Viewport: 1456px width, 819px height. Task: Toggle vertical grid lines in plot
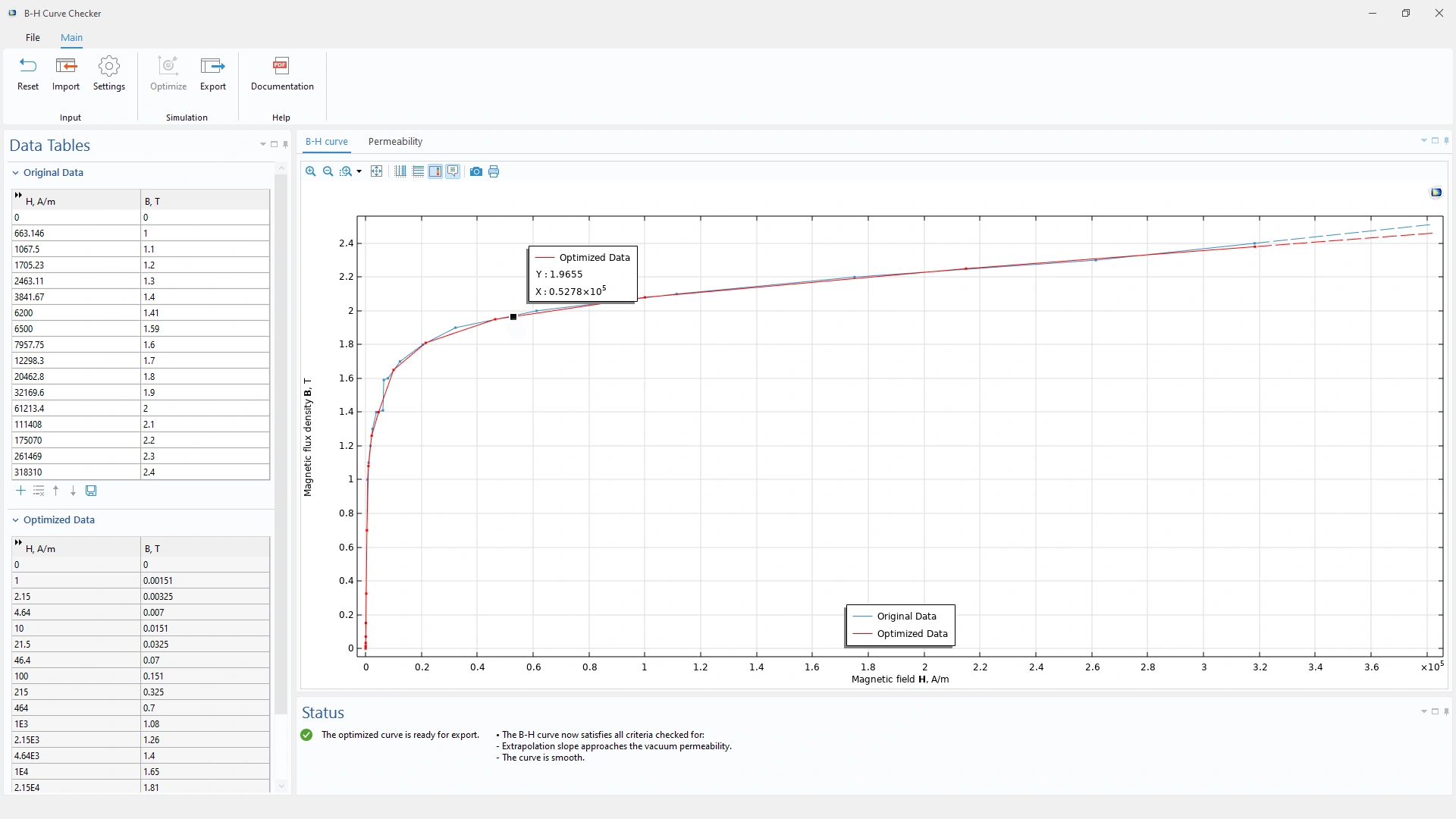click(400, 171)
